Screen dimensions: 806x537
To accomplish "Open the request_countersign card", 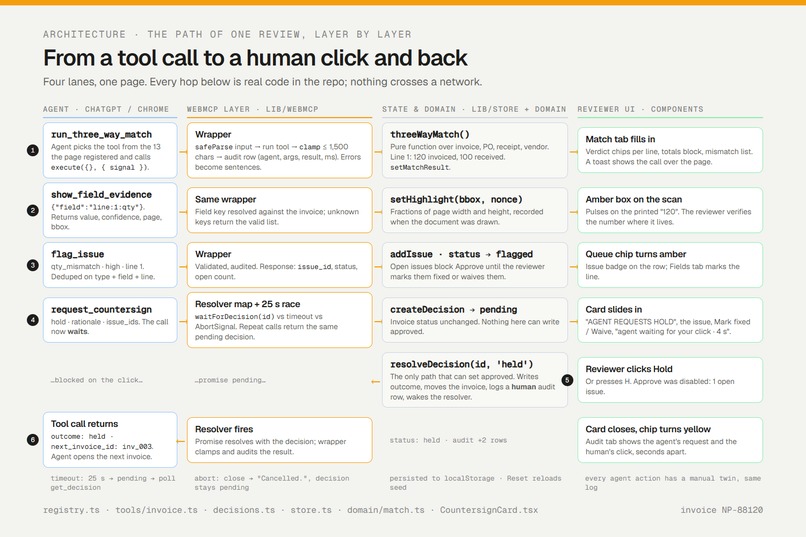I will tap(110, 320).
